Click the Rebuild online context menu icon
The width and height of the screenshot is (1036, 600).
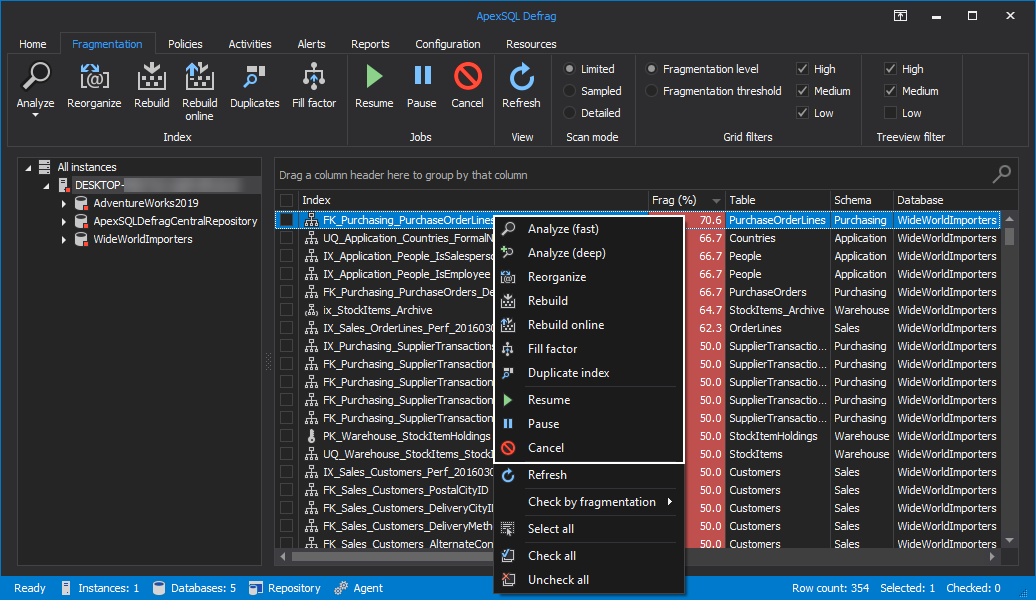point(507,324)
